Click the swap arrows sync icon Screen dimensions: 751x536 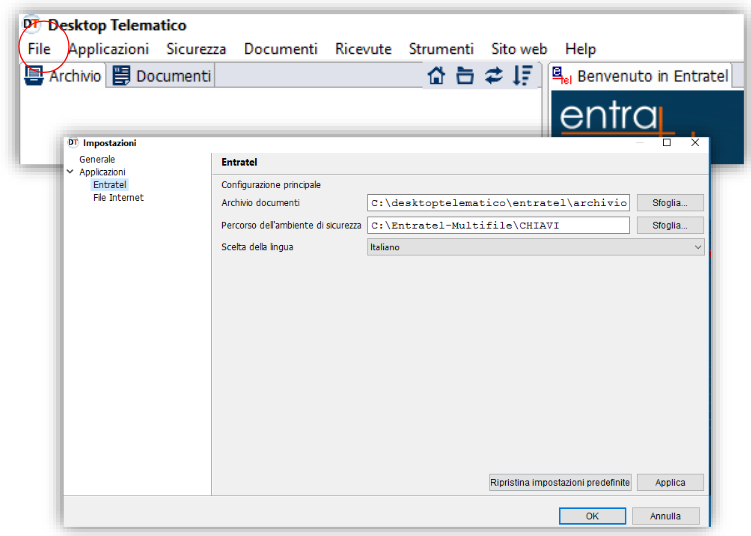[494, 76]
